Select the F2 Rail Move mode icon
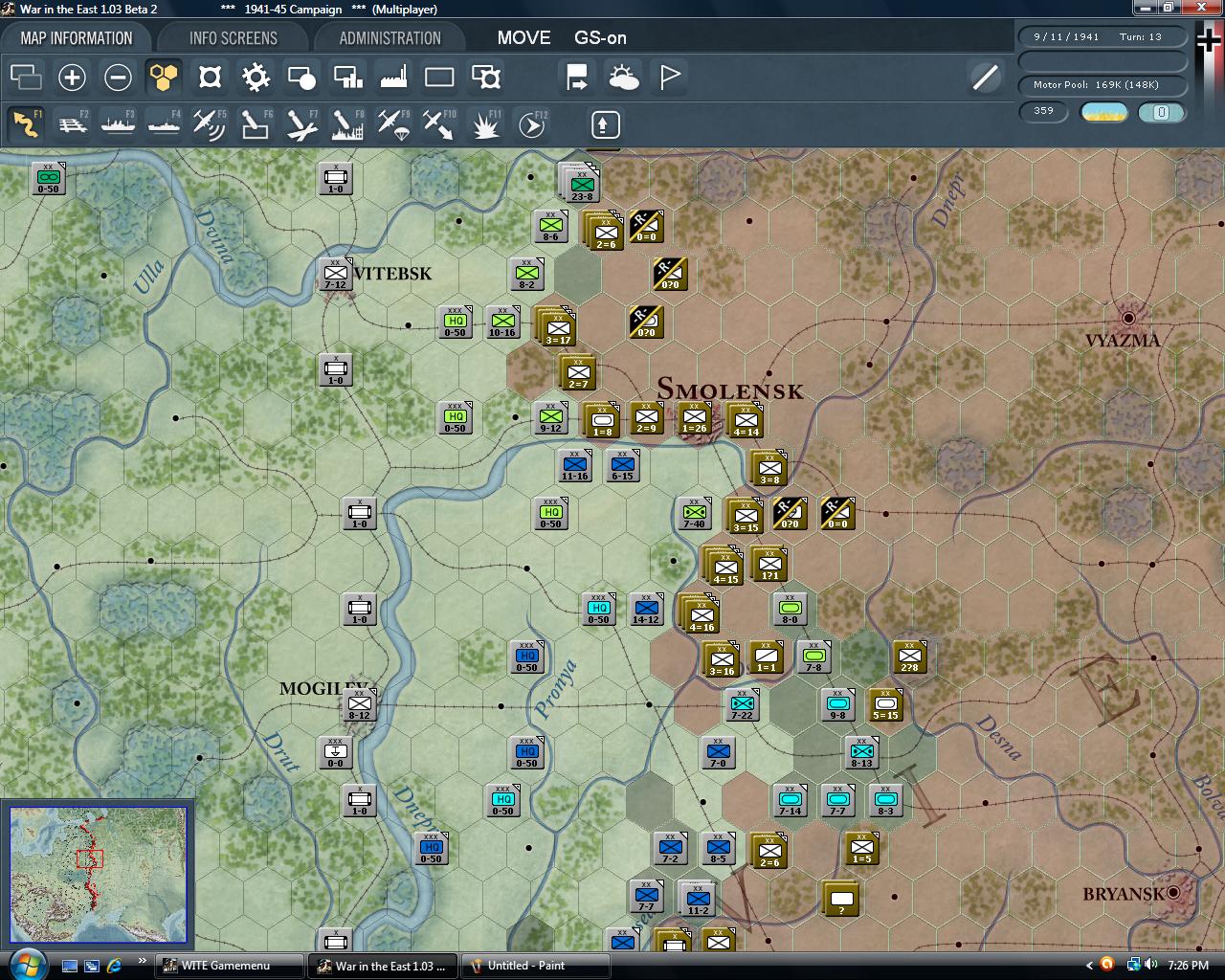The width and height of the screenshot is (1225, 980). point(72,124)
